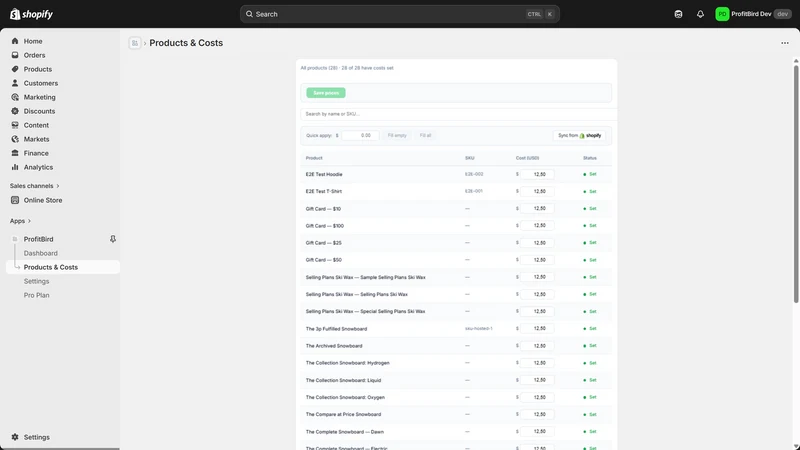This screenshot has width=800, height=450.
Task: Open the Sidekick assistant icon in top bar
Action: click(x=678, y=14)
